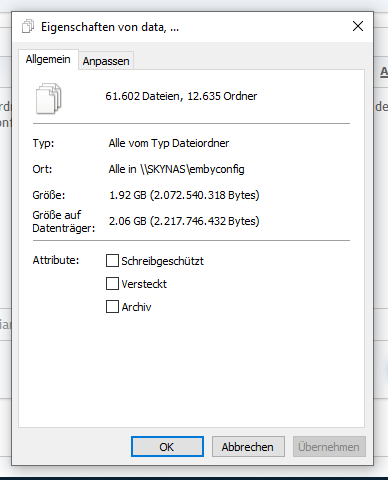Click the location "Alle in \\SKYNAS\embyconfig"
The image size is (388, 480).
tap(176, 169)
